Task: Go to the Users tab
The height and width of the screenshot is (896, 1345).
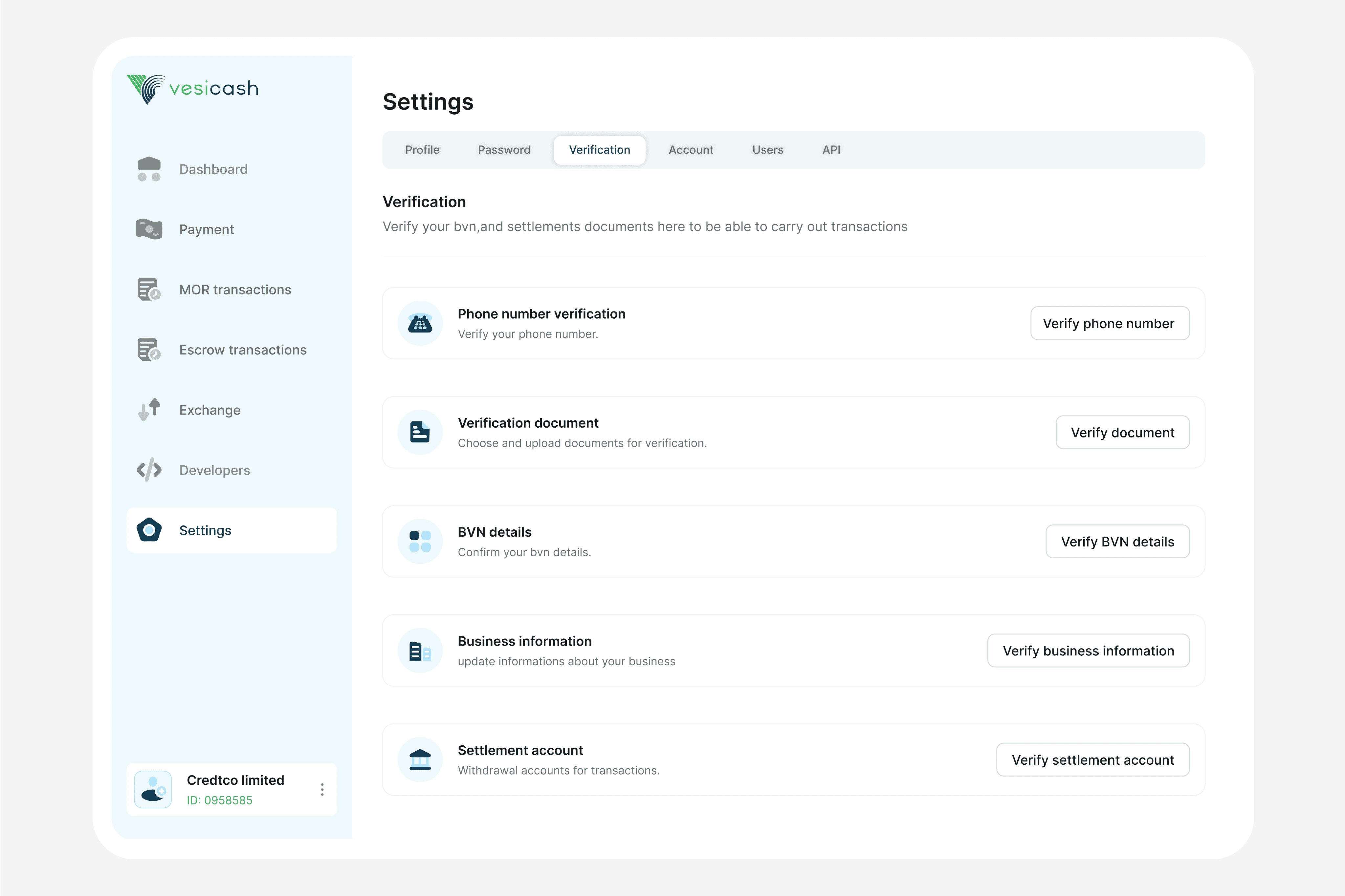Action: coord(767,150)
